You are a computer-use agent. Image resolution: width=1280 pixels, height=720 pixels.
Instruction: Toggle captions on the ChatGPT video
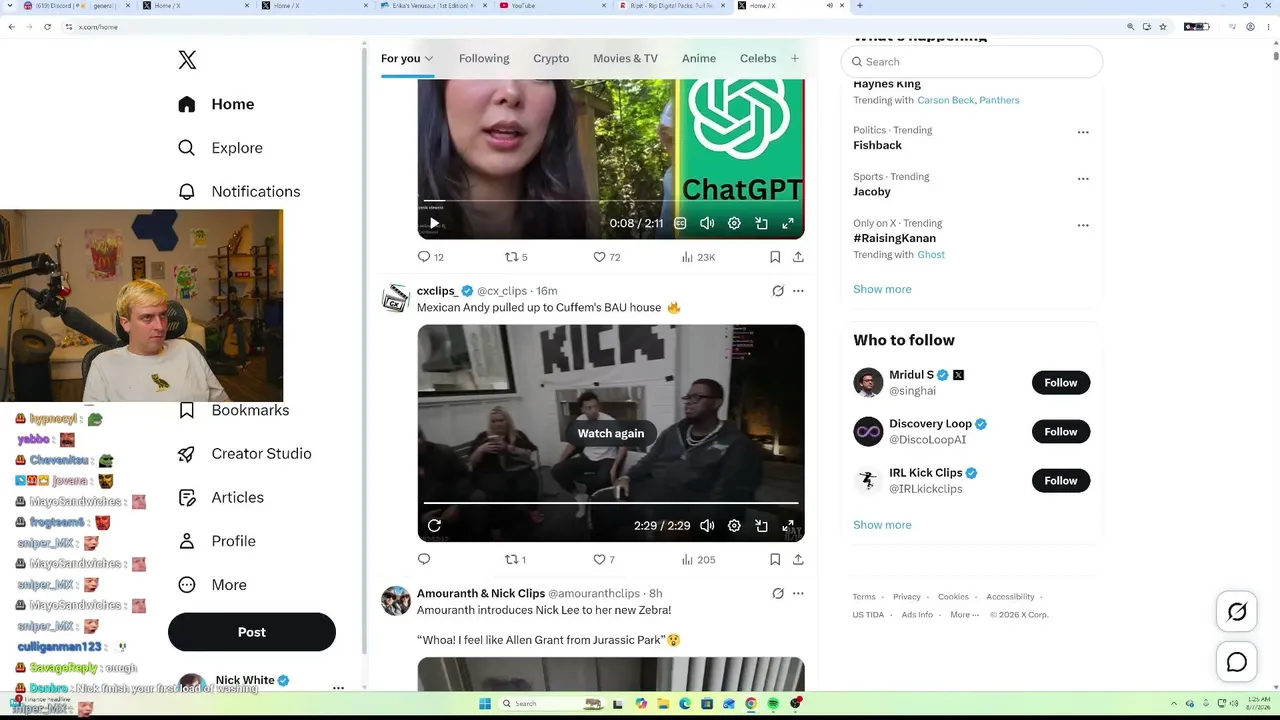click(680, 224)
